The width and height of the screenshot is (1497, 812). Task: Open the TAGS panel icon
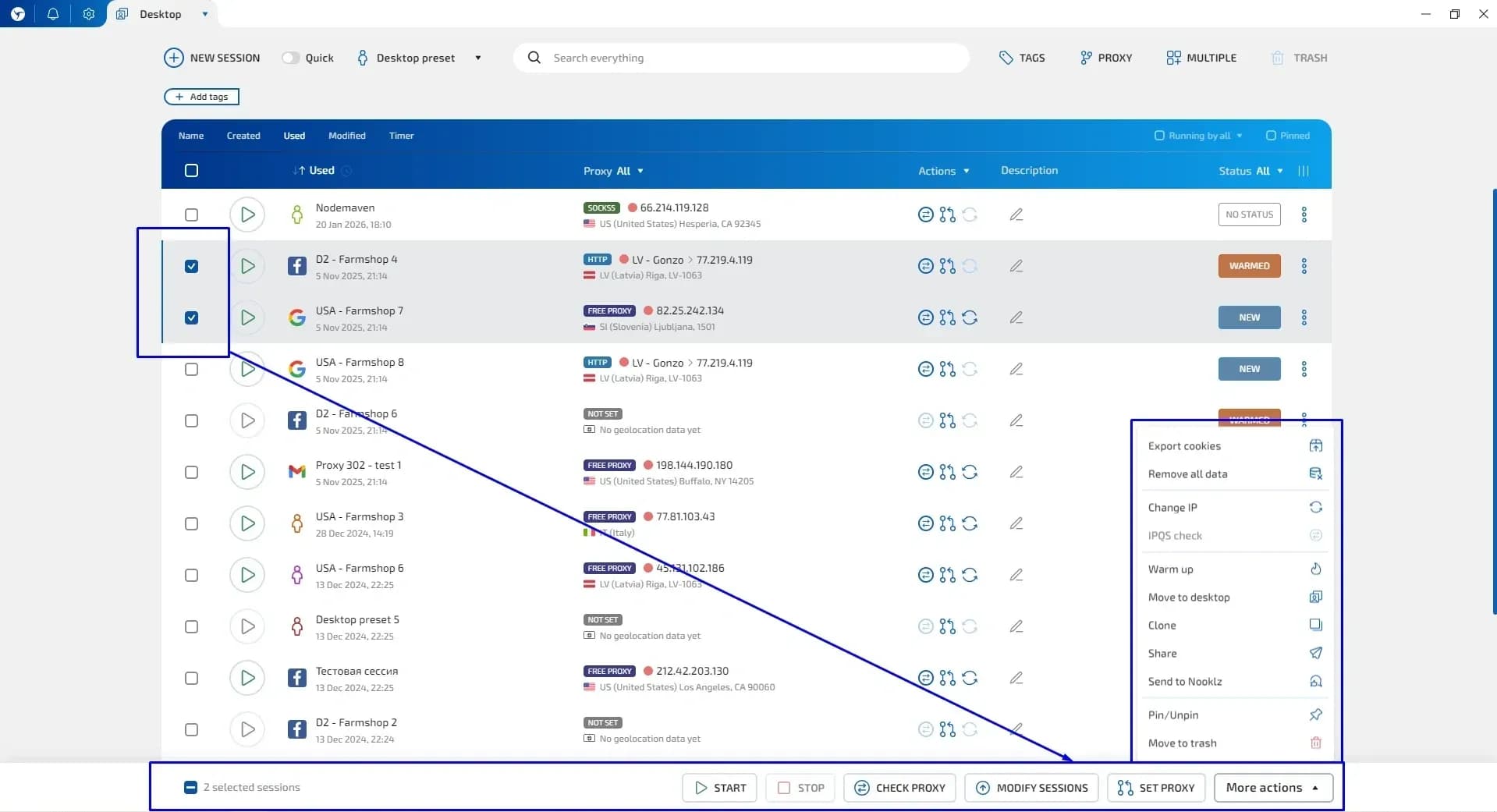tap(1006, 57)
